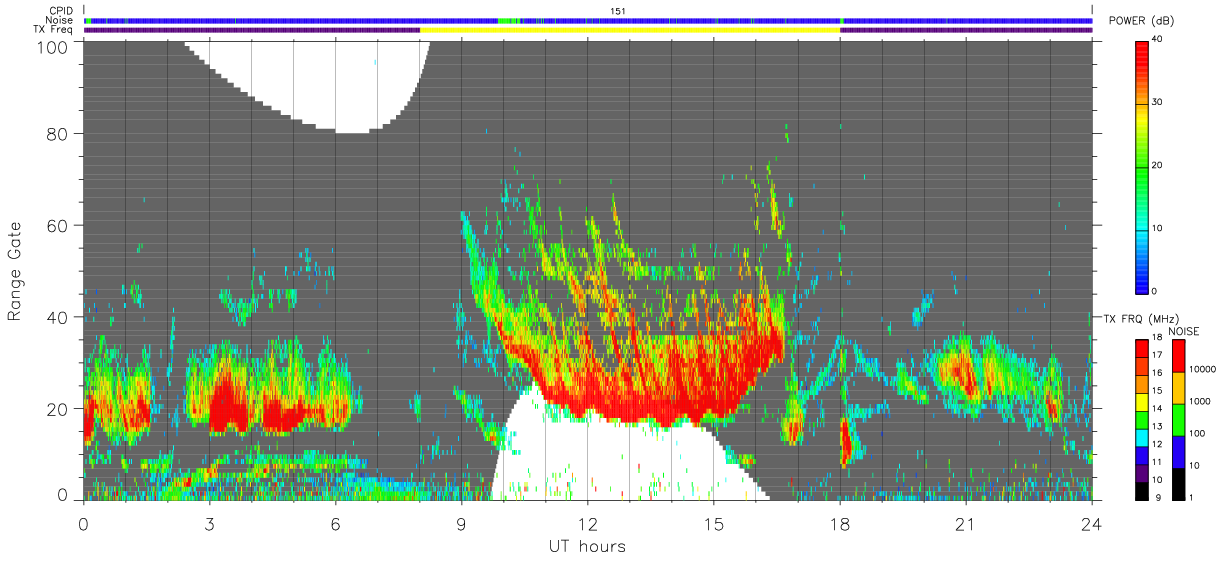This screenshot has height=567, width=1228.
Task: Pick red top of POWER color bar
Action: pos(1142,50)
